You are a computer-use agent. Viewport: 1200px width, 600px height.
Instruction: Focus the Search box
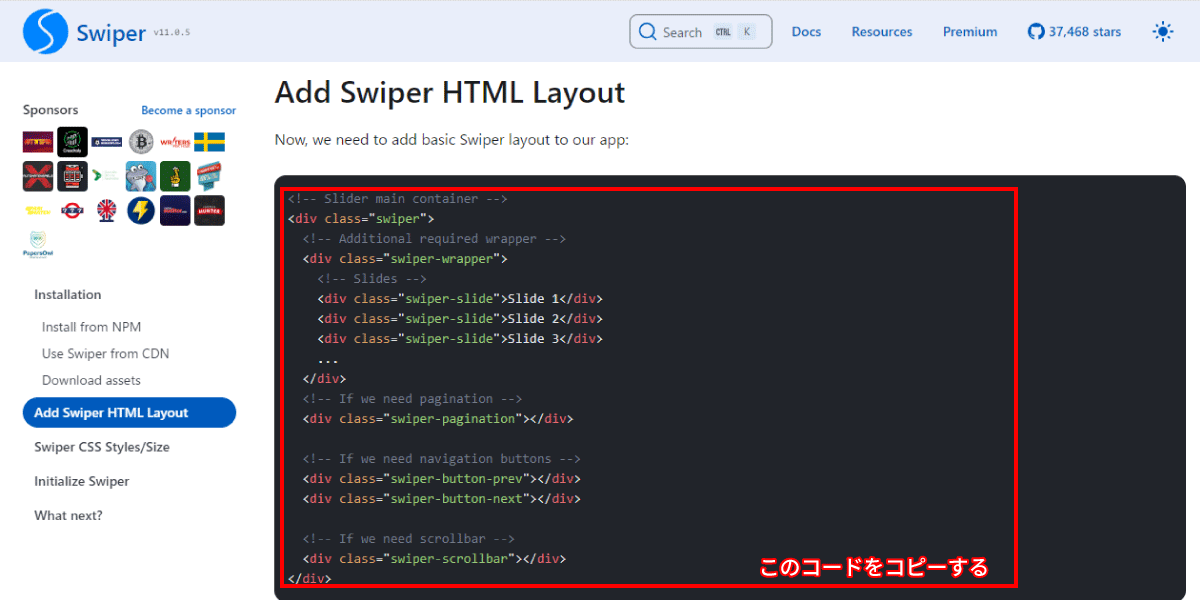coord(701,32)
